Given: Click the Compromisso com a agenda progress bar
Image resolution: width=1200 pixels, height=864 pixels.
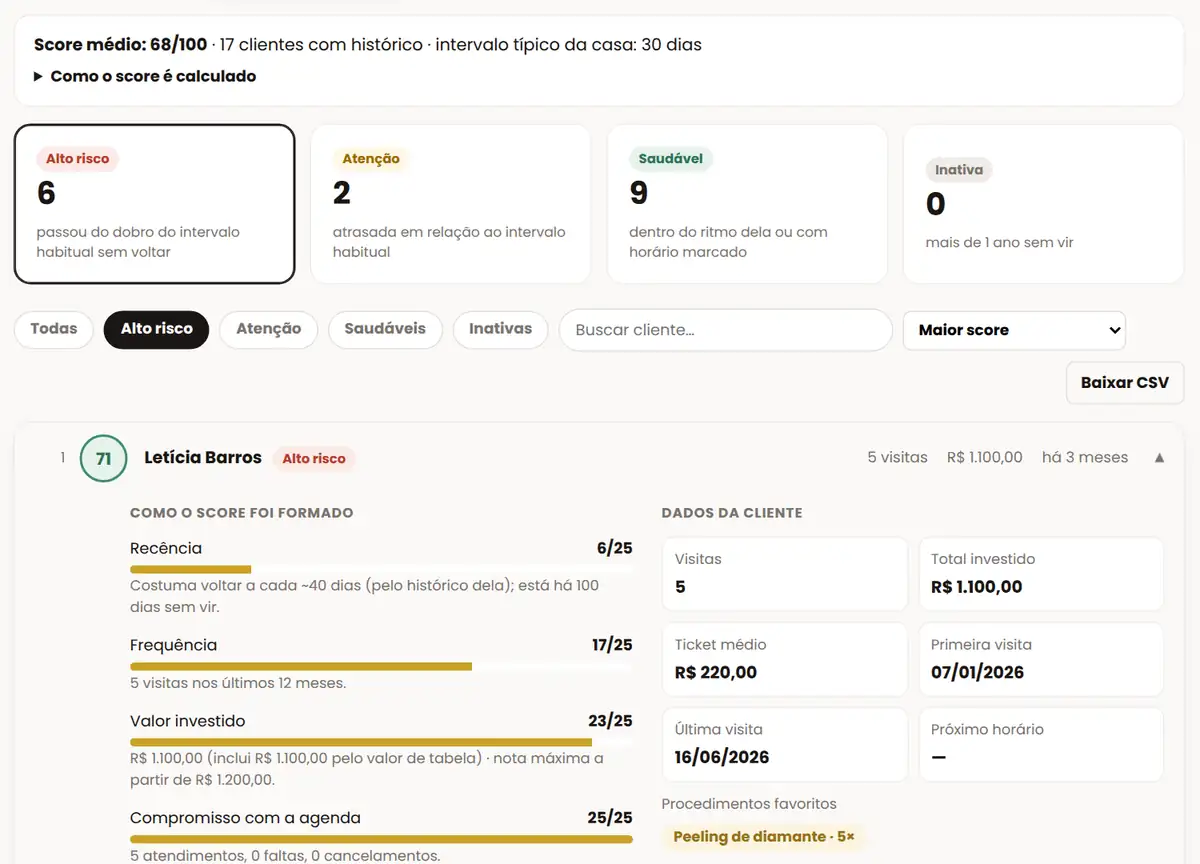Looking at the screenshot, I should click(x=381, y=839).
